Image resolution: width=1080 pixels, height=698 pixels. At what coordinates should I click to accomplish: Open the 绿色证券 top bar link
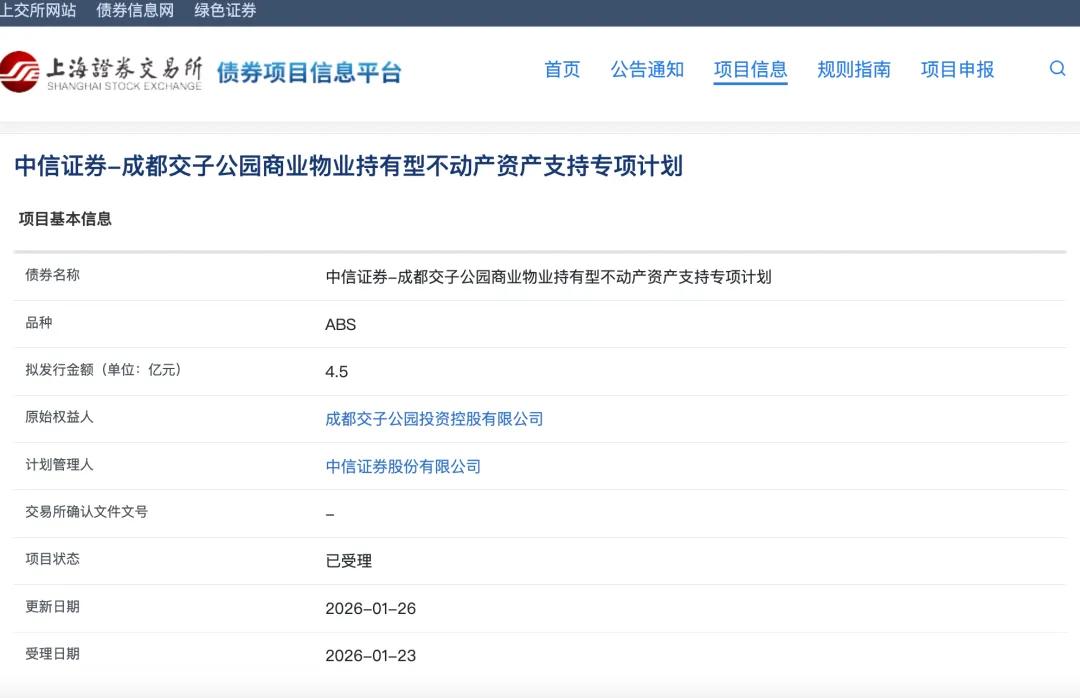tap(225, 10)
